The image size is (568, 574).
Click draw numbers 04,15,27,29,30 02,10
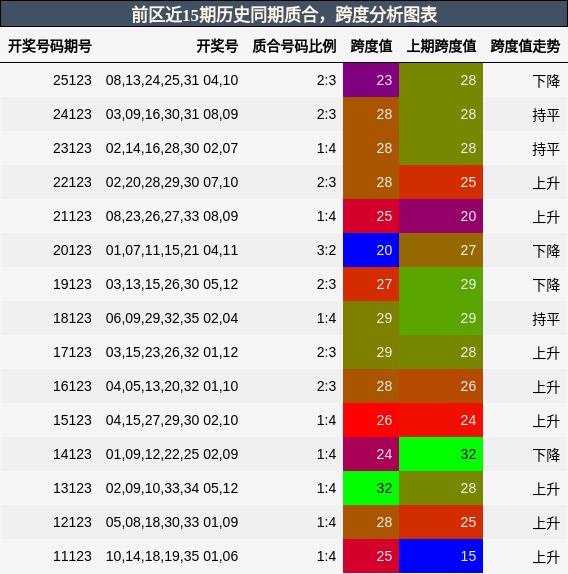[x=172, y=420]
